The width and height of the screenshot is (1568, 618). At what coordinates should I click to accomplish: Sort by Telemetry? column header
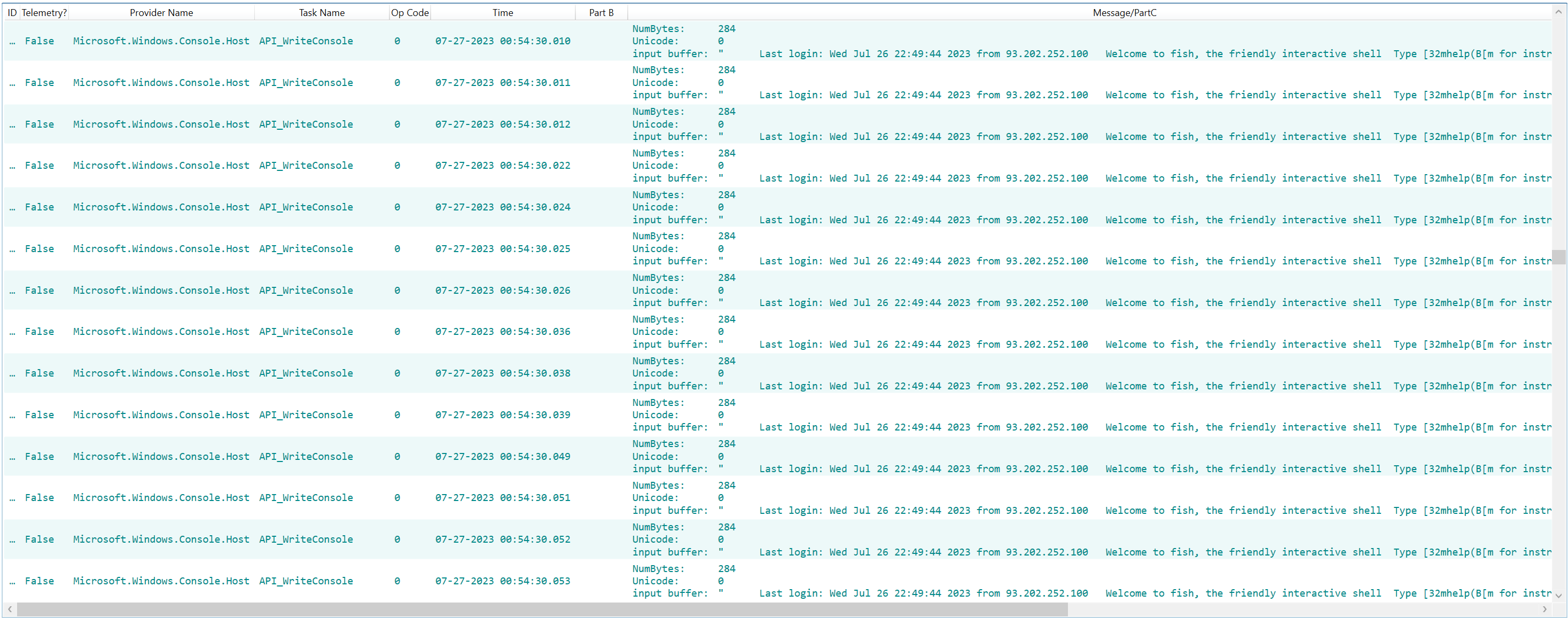click(x=44, y=13)
